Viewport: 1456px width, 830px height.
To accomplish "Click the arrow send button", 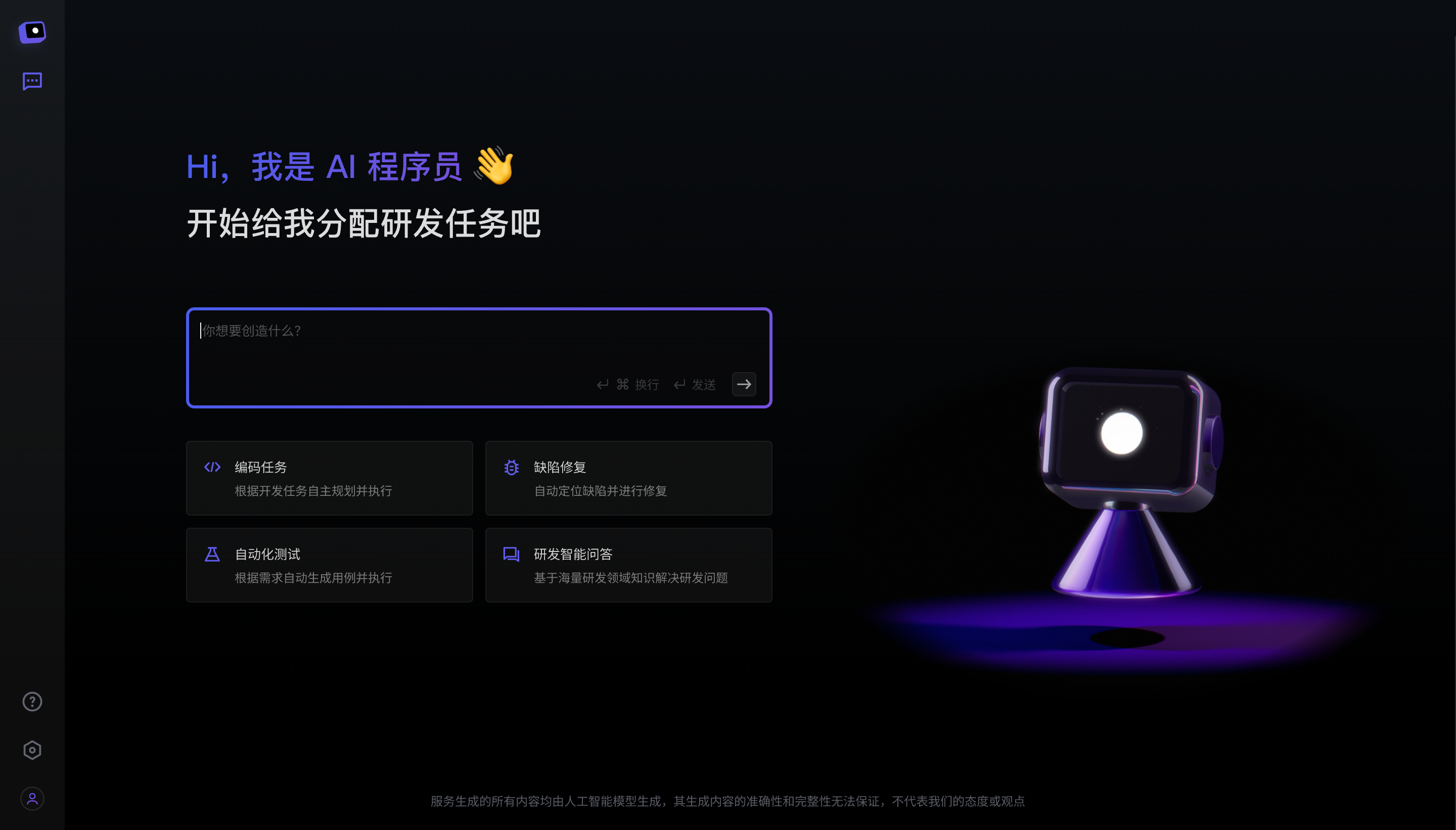I will [x=744, y=384].
